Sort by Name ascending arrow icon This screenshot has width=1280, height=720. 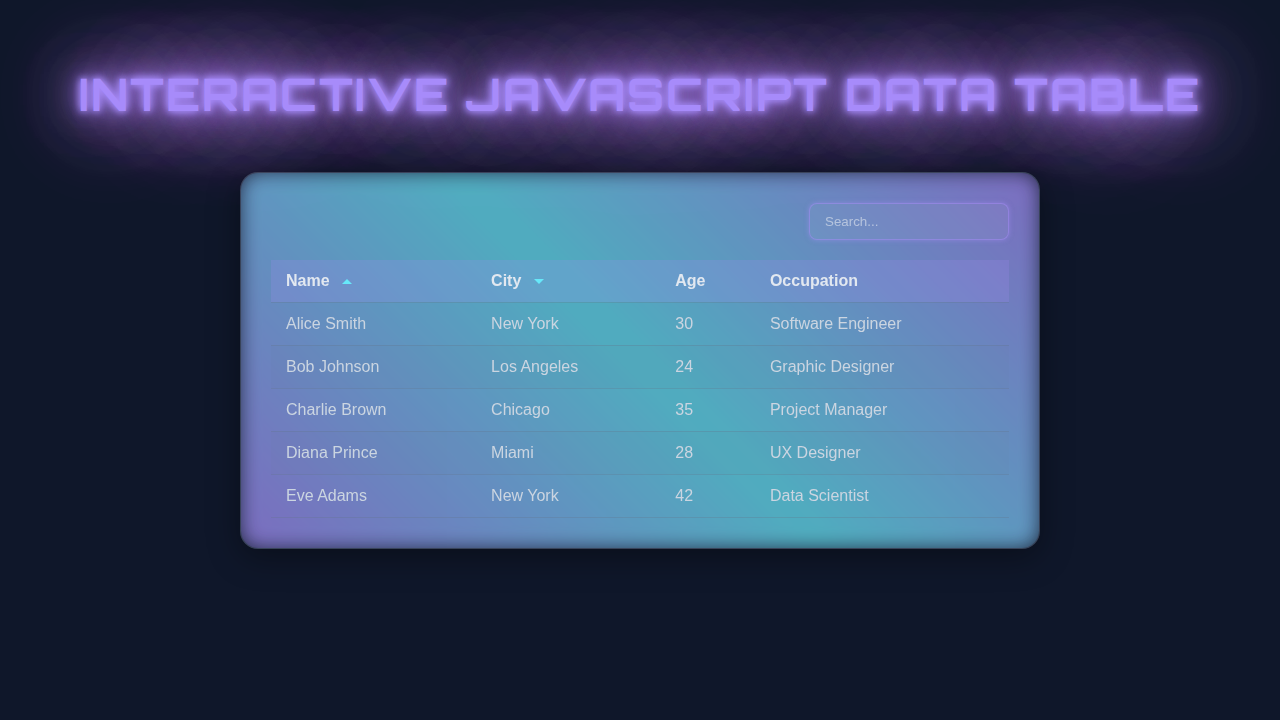pyautogui.click(x=347, y=281)
